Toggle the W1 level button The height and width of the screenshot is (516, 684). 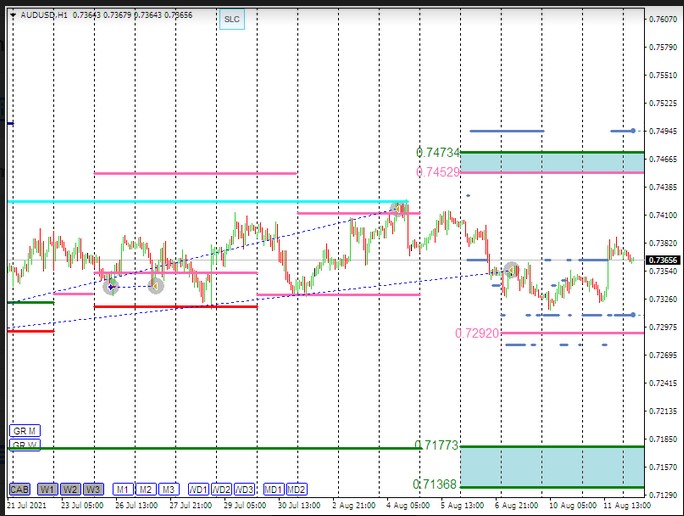[x=47, y=489]
